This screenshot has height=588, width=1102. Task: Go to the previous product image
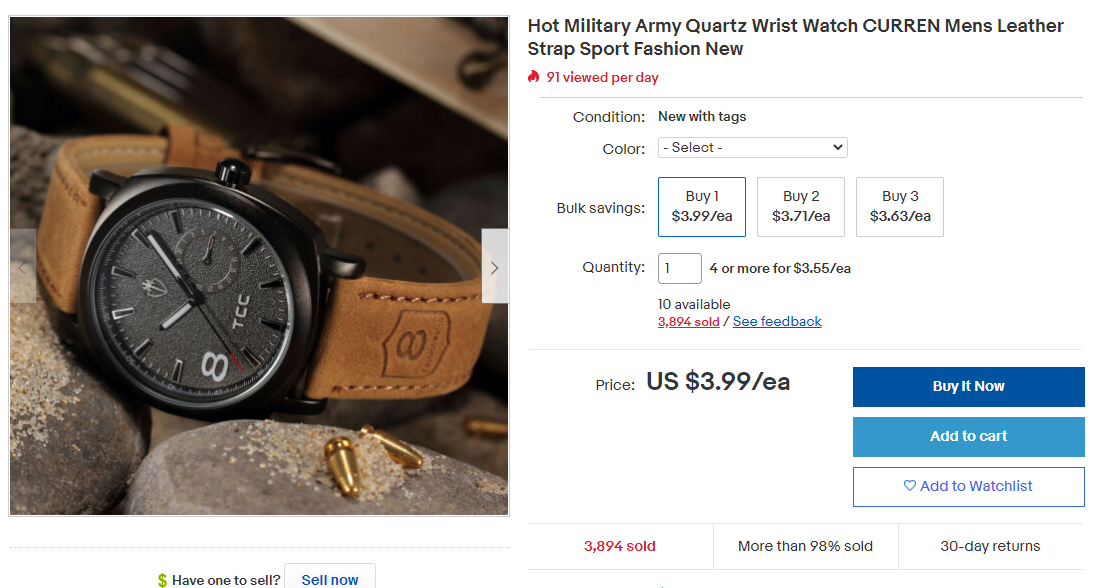click(23, 267)
